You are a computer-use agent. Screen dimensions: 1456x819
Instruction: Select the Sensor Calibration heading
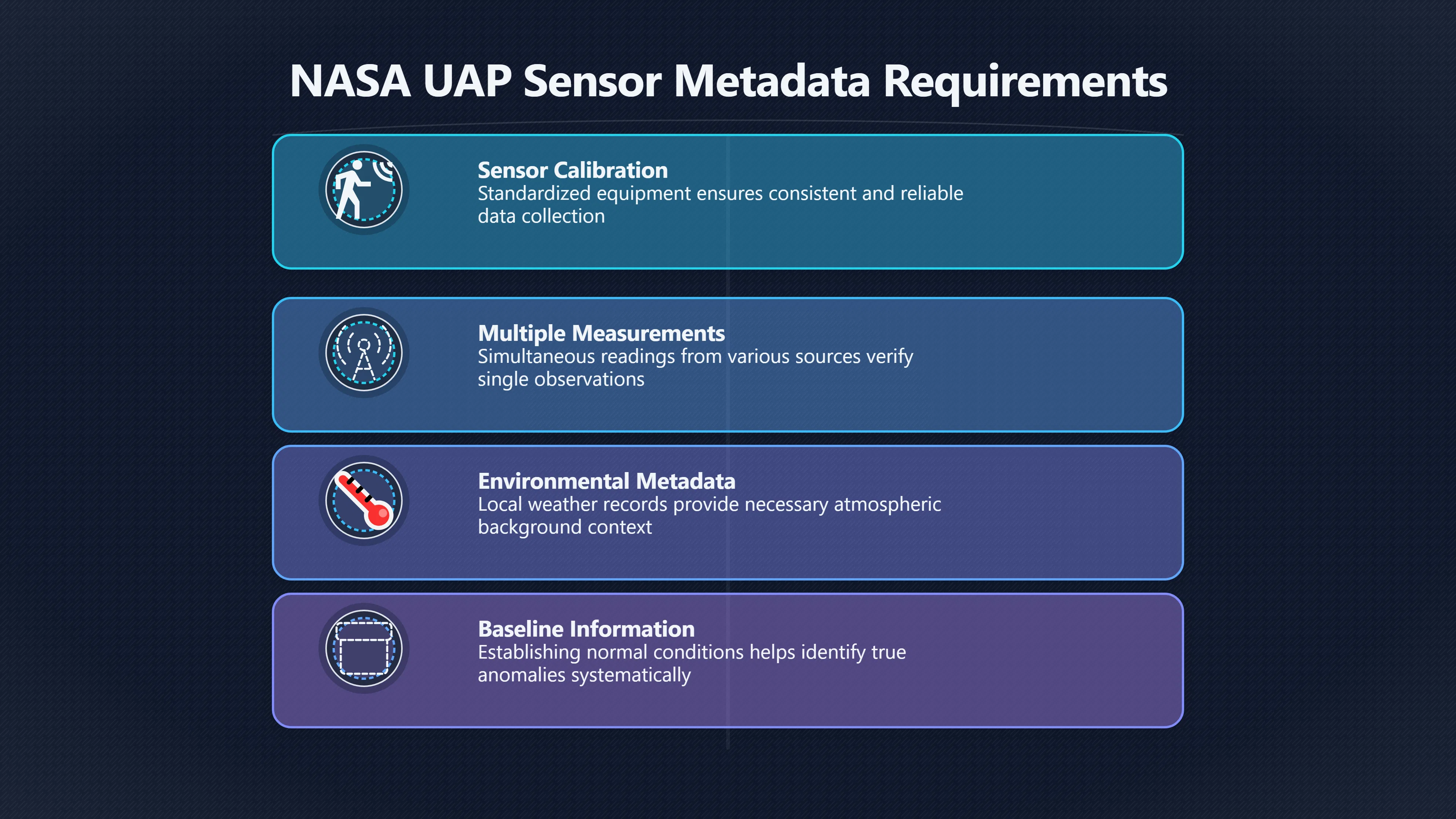(573, 170)
